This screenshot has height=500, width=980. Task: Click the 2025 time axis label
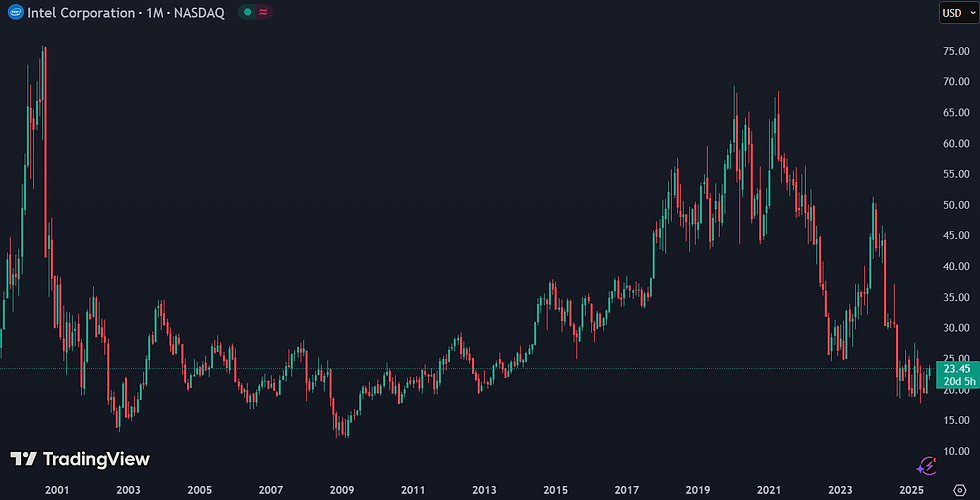912,489
